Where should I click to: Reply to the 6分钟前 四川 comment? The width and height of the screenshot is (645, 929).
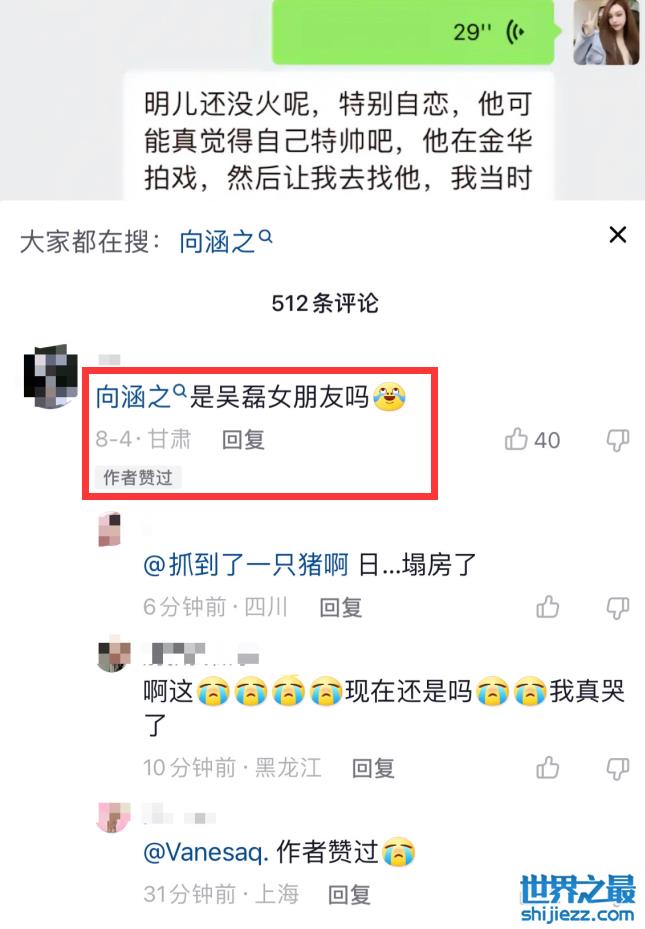341,607
